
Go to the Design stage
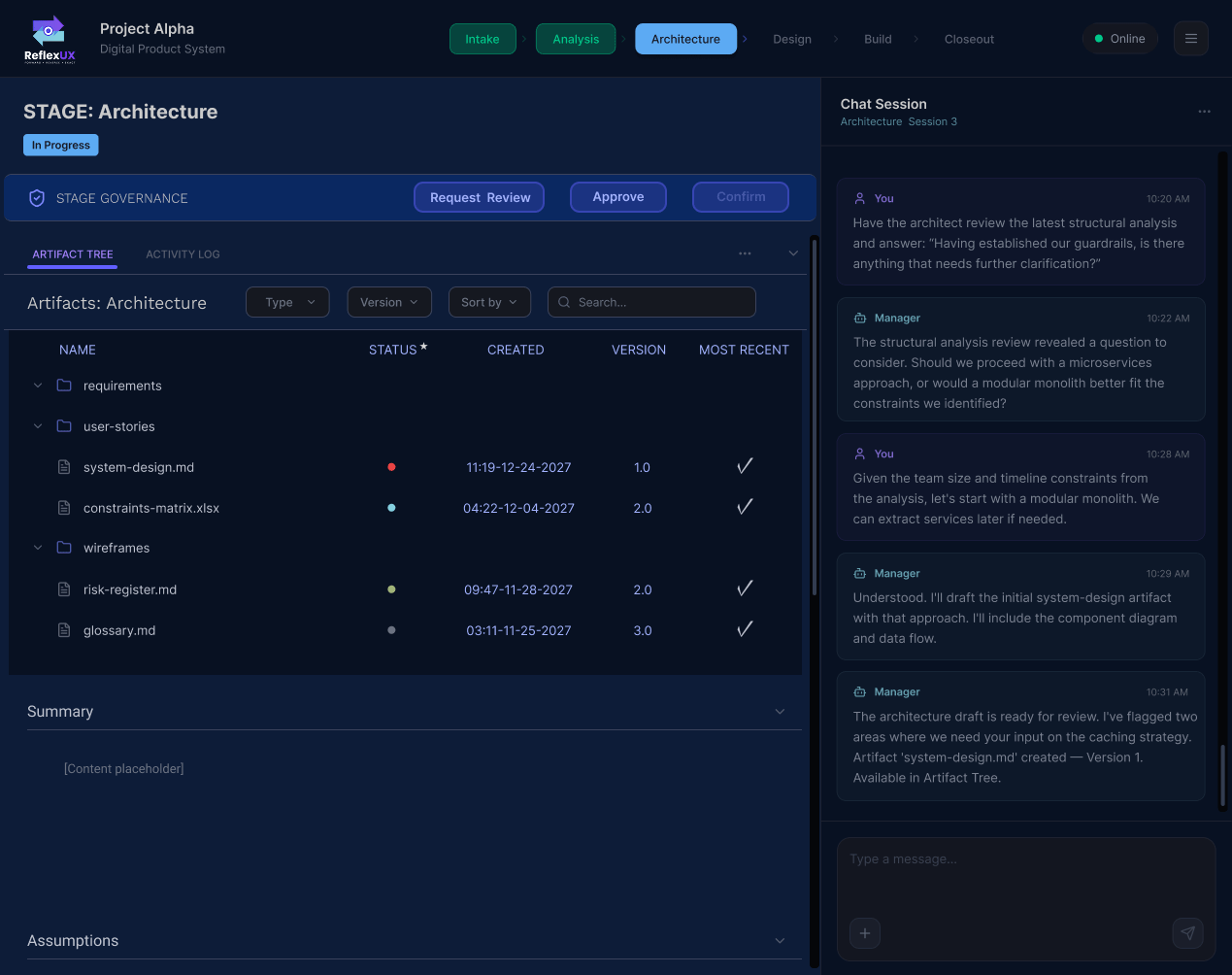coord(792,39)
